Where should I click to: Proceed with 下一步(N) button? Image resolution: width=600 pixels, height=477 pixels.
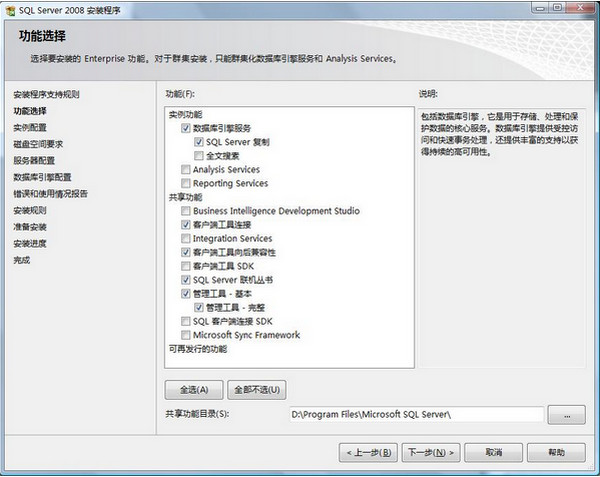(431, 453)
